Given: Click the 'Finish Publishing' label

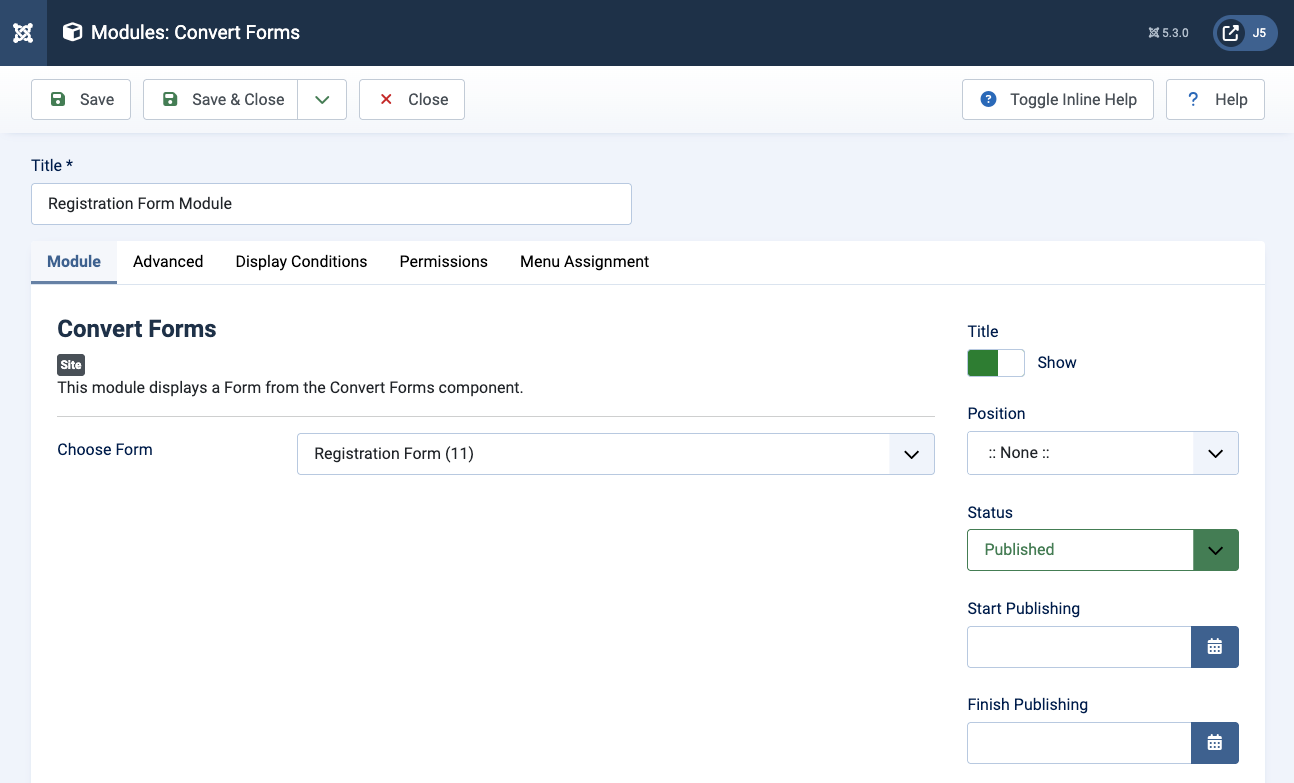Looking at the screenshot, I should point(1027,705).
